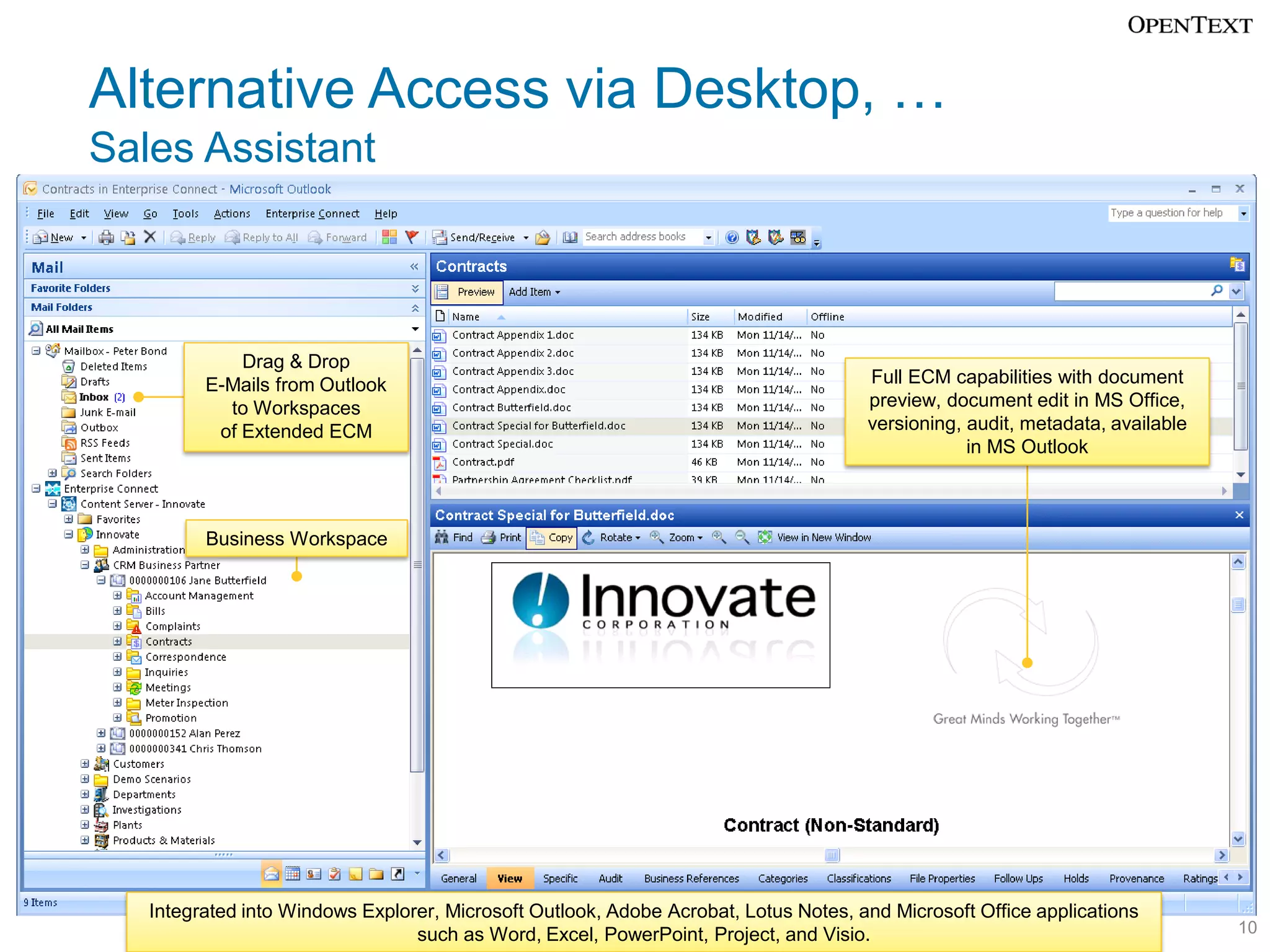Click the search magnifier in Contracts pane
The image size is (1270, 952).
[x=1217, y=290]
